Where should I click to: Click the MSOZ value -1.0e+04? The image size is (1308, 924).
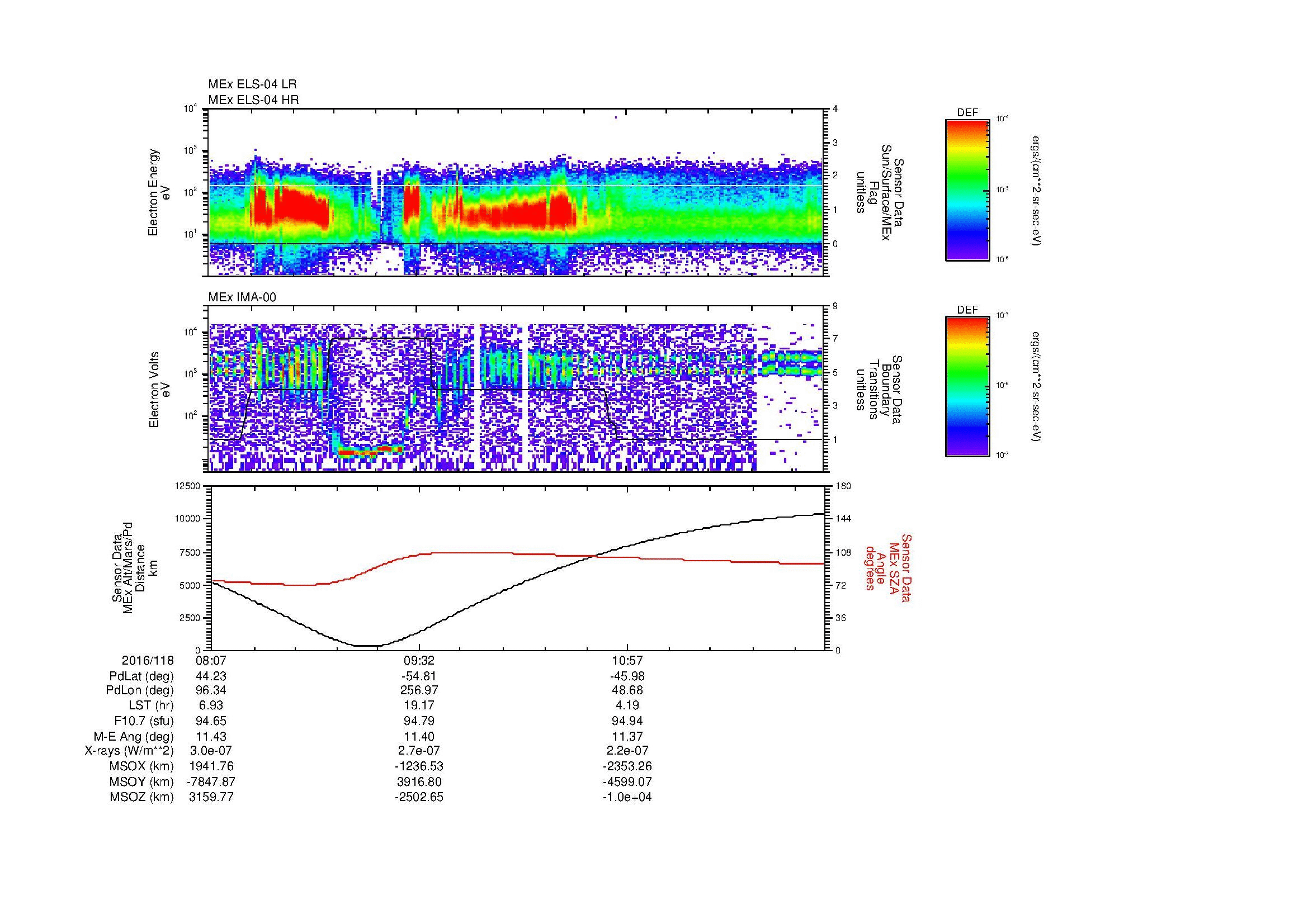tap(627, 797)
